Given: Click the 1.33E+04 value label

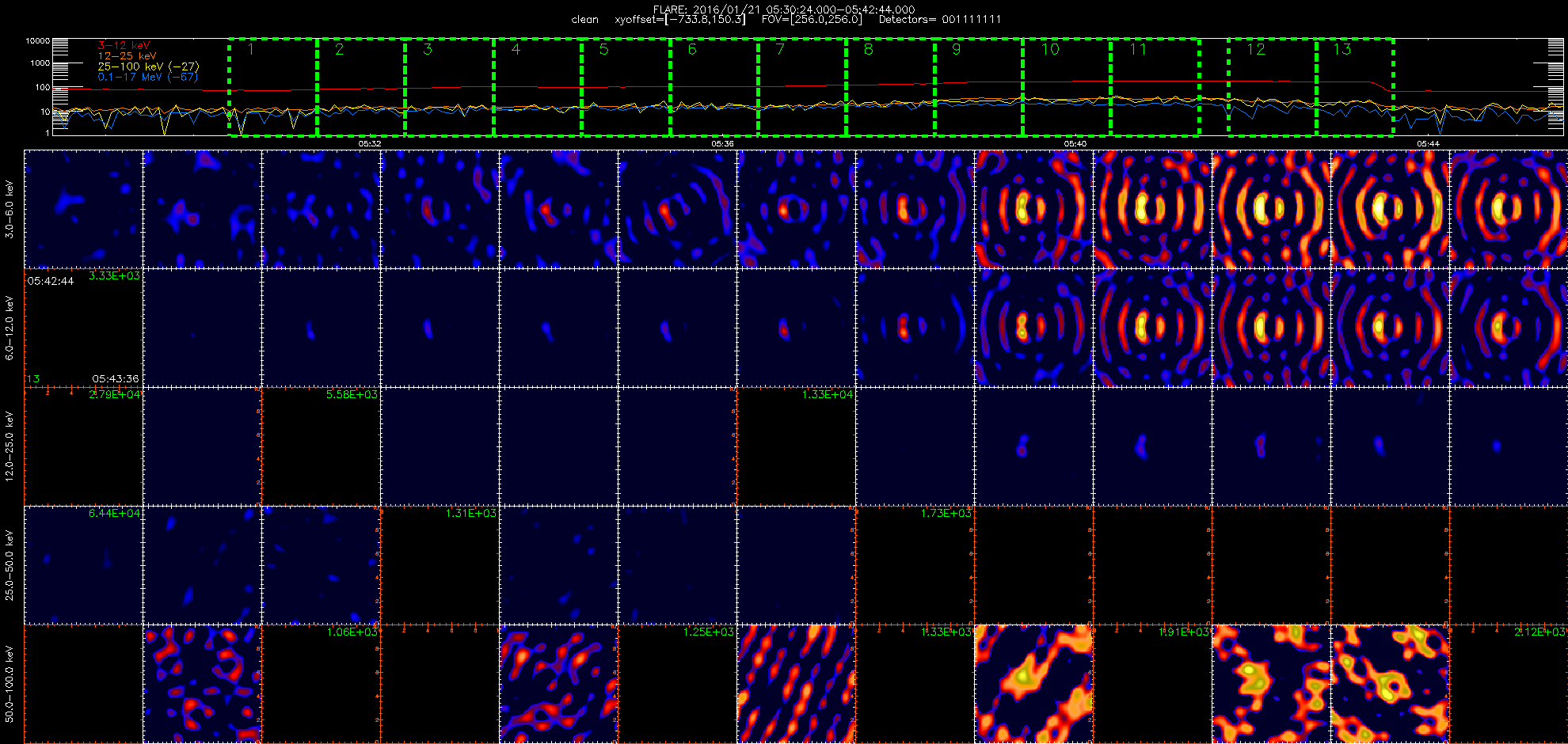Looking at the screenshot, I should 828,394.
